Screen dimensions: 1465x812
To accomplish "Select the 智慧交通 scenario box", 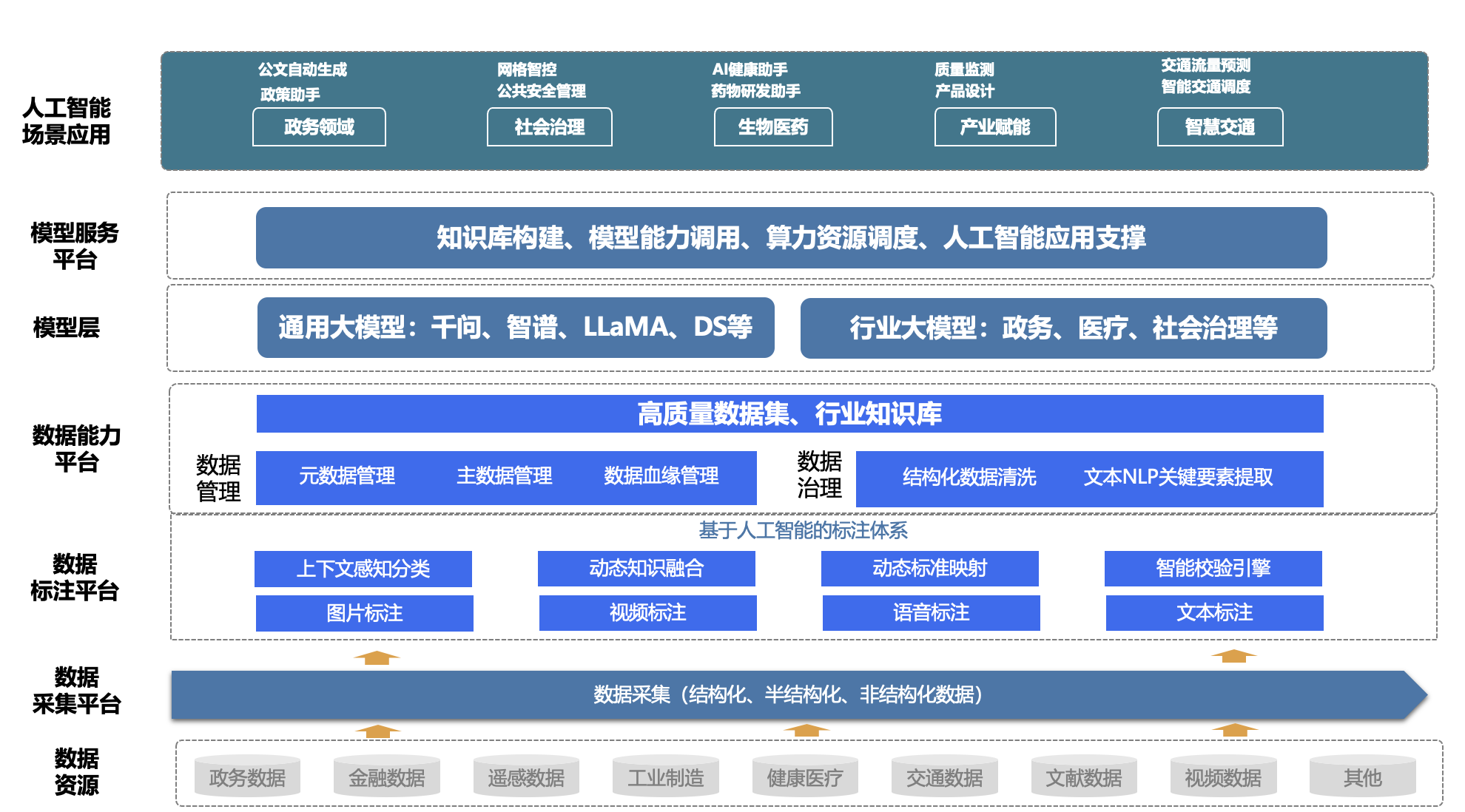I will (1219, 127).
